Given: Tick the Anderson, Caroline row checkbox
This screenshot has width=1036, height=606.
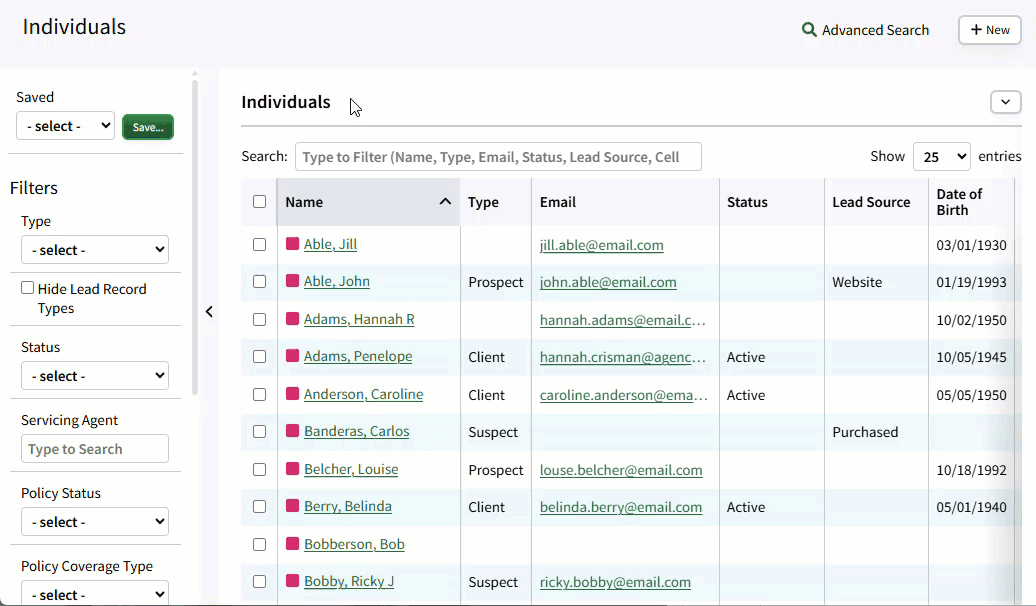Looking at the screenshot, I should pos(260,395).
